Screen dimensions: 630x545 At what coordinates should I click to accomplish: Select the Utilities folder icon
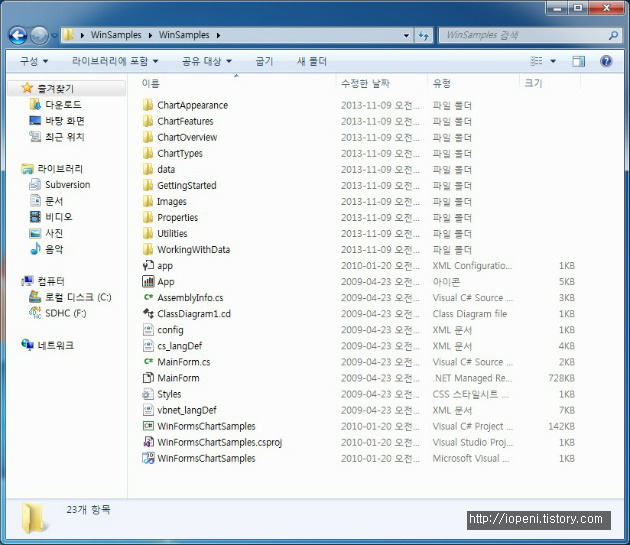point(148,234)
